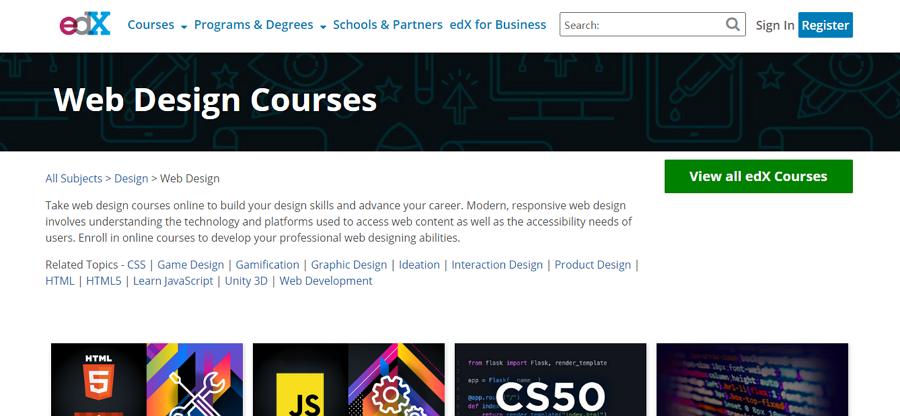The image size is (900, 416).
Task: Open Schools & Partners menu item
Action: pos(387,25)
